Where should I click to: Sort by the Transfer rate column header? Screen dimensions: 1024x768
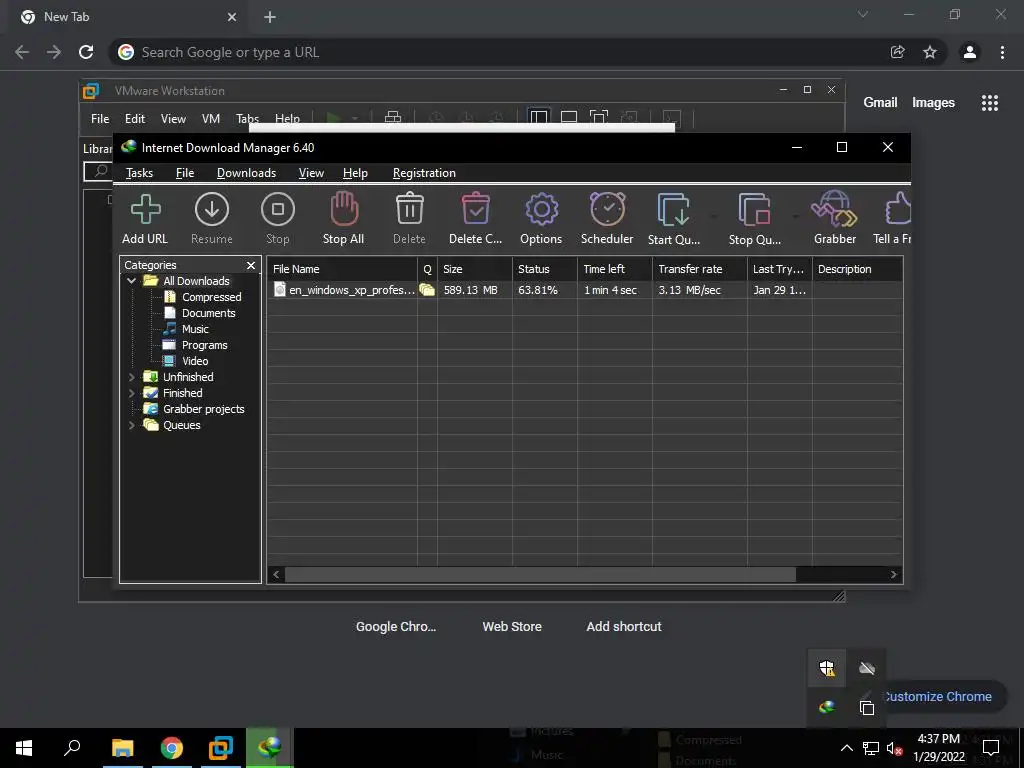pyautogui.click(x=699, y=269)
